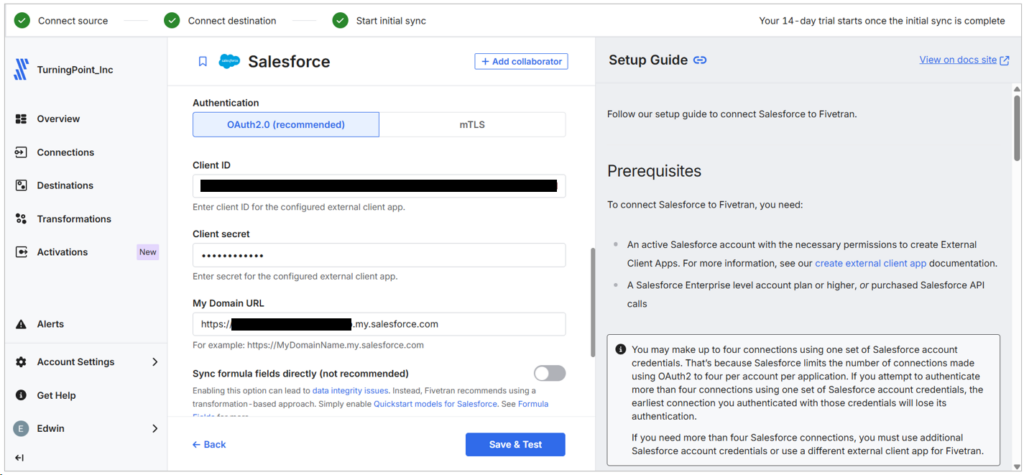
Task: Click the Start initial sync green checkmark
Action: tap(340, 21)
